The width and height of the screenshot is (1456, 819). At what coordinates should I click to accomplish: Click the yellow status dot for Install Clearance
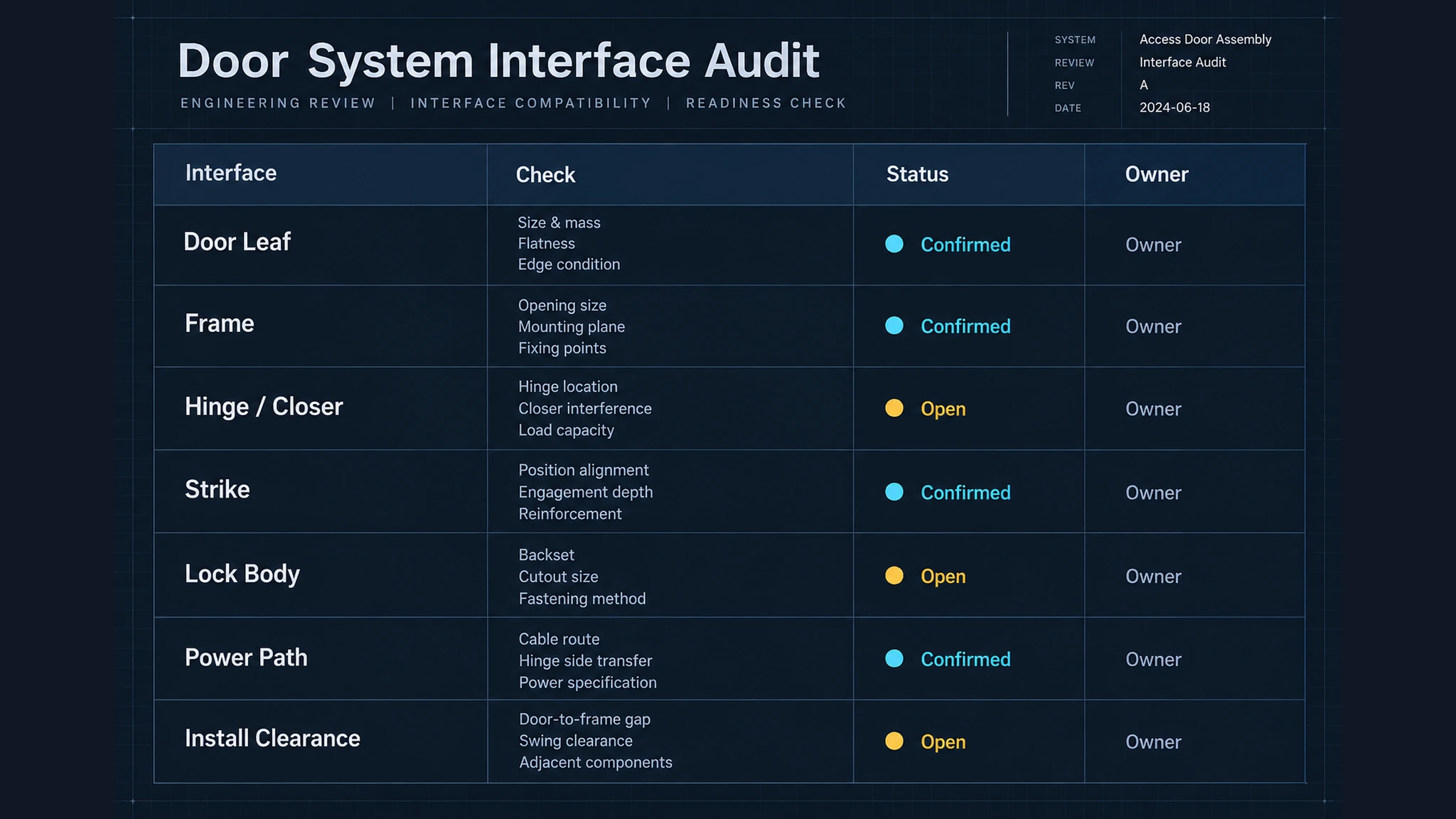pos(894,741)
